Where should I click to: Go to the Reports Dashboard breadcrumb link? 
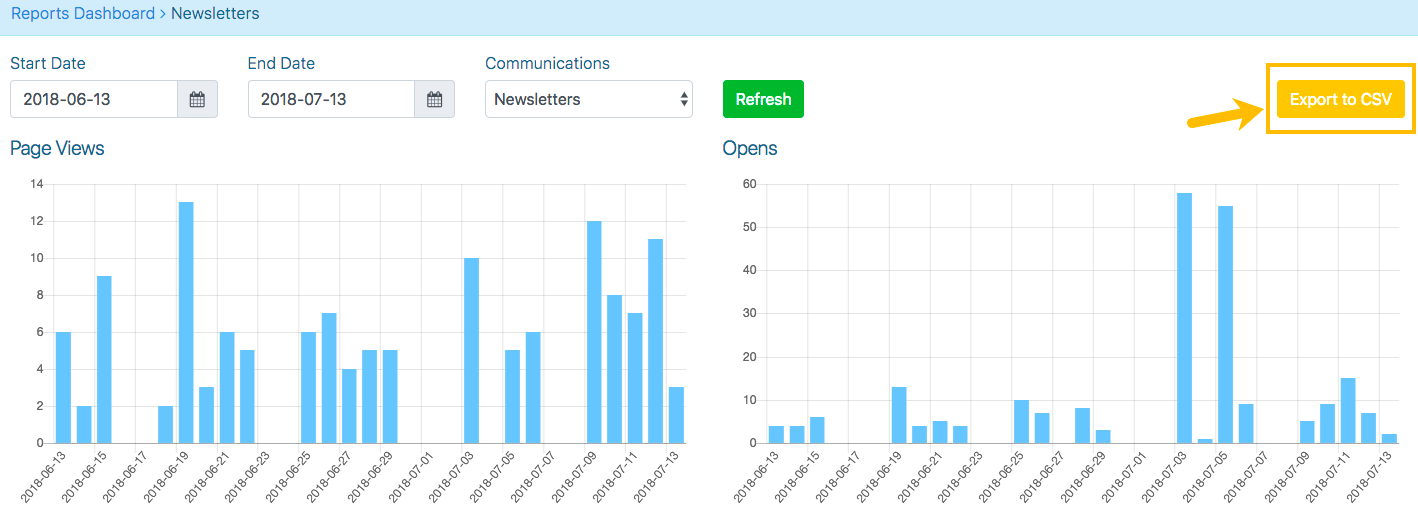pos(83,14)
